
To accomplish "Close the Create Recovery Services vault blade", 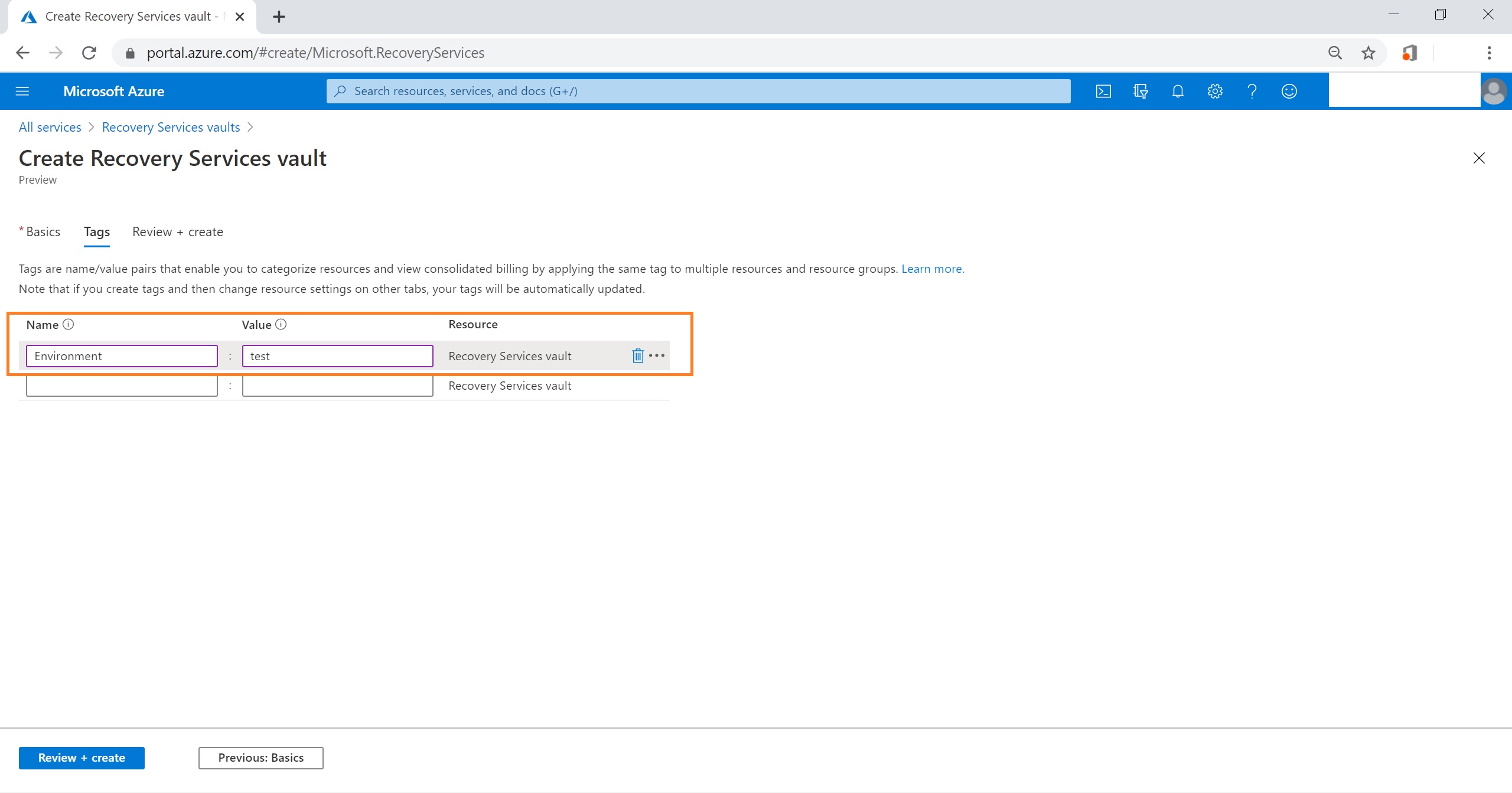I will (x=1478, y=158).
